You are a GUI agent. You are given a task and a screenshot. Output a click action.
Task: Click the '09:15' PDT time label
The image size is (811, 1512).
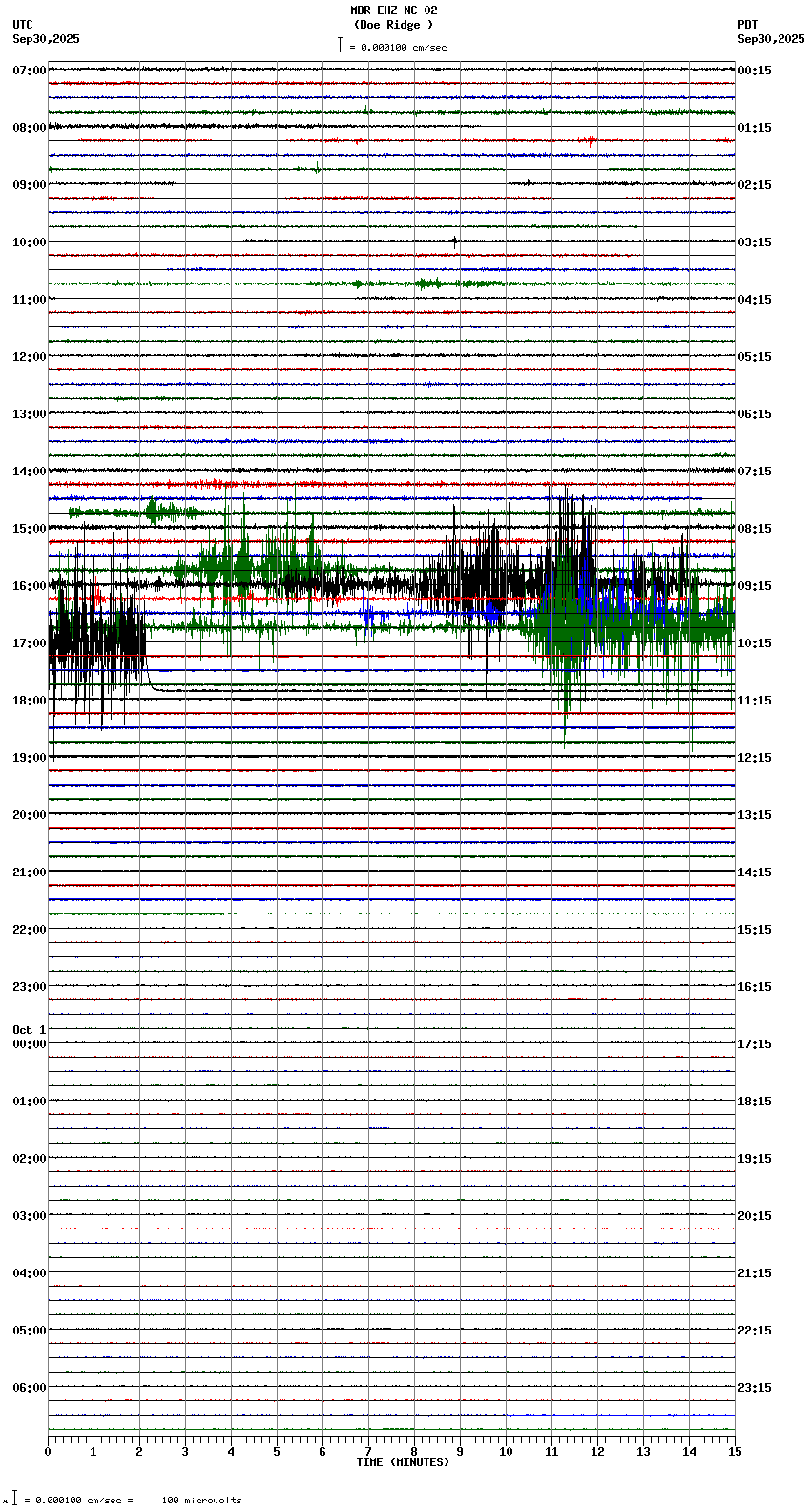tap(755, 586)
